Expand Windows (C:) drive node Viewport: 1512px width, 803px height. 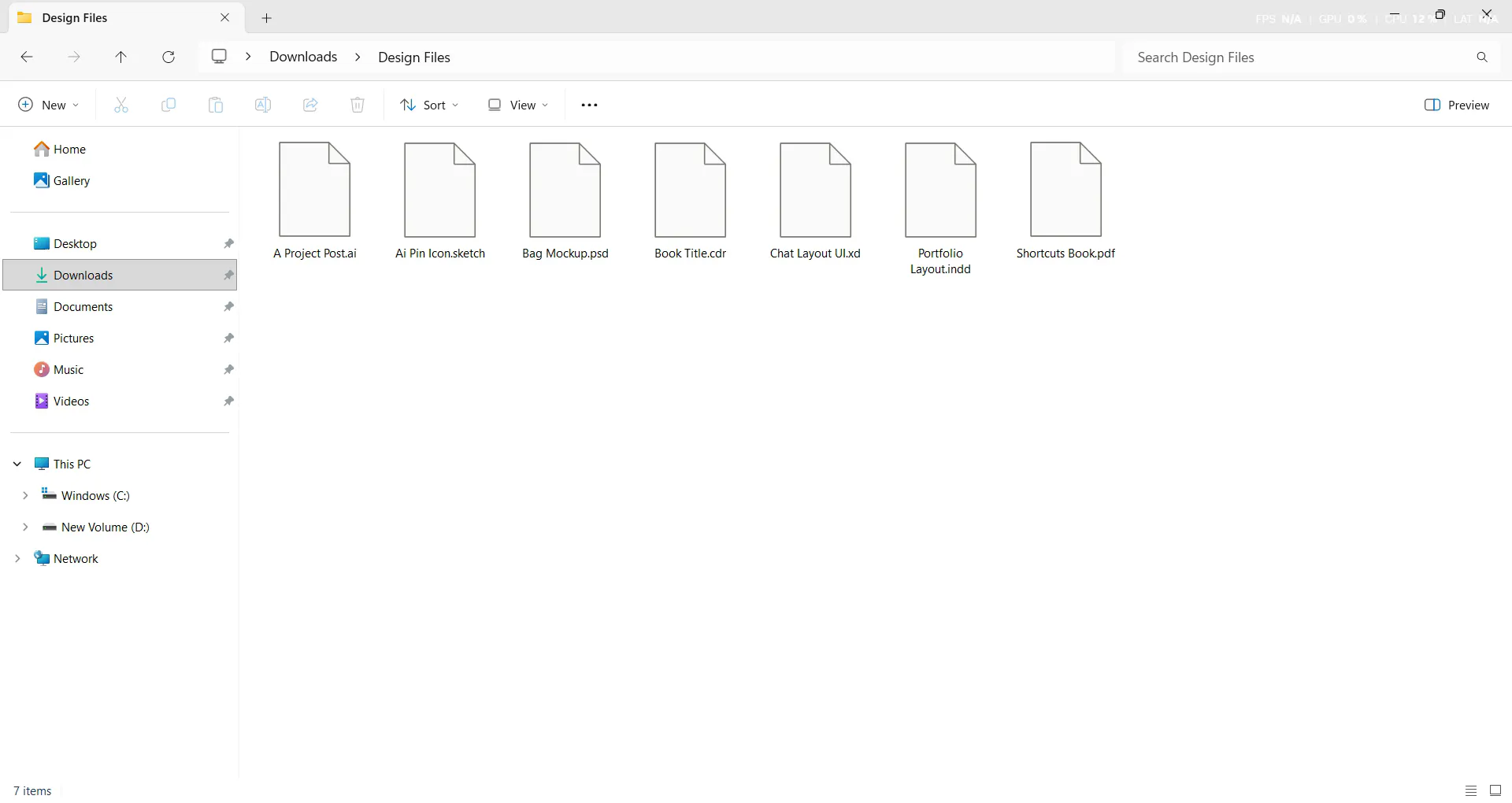point(25,495)
